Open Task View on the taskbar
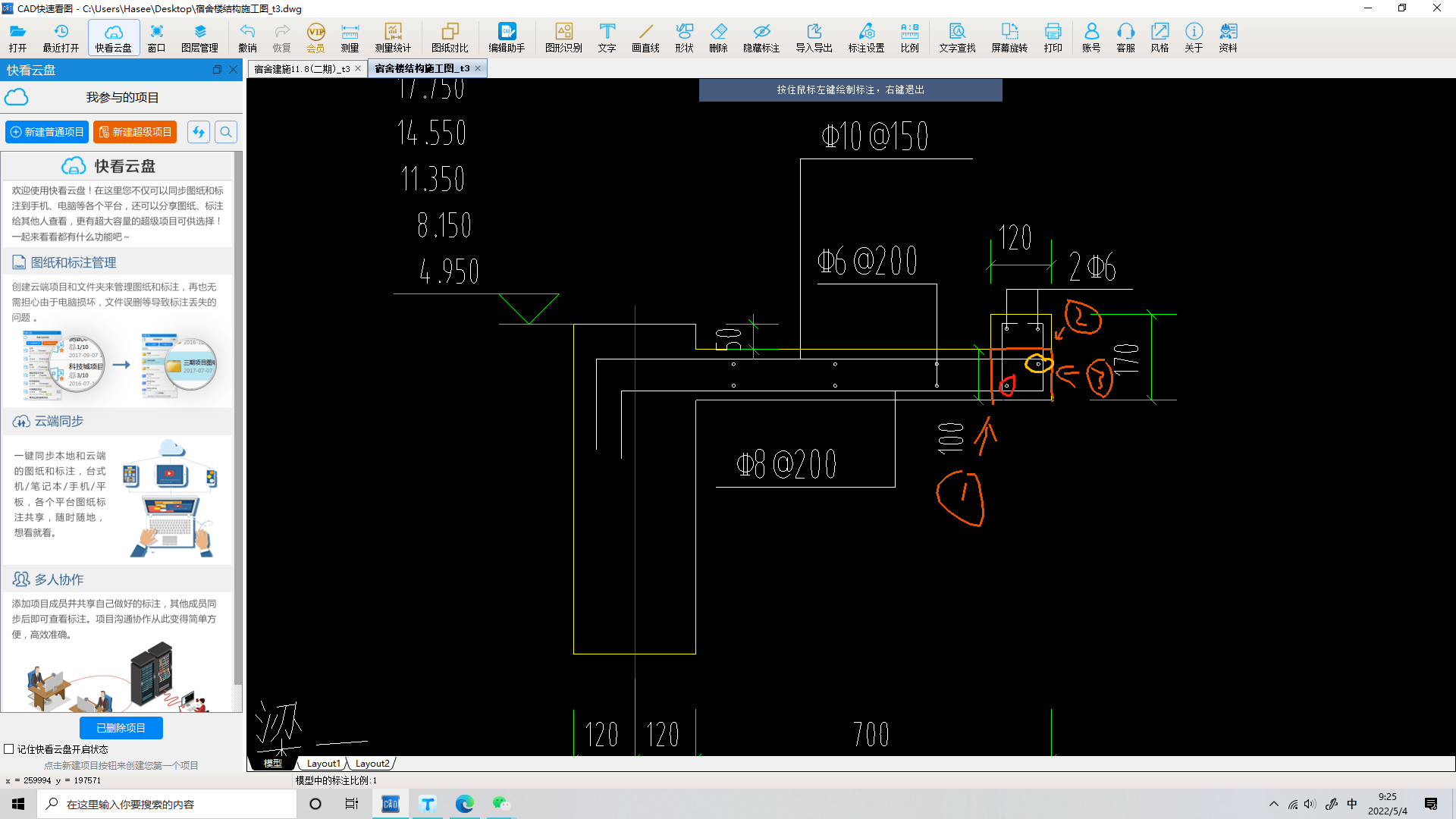The image size is (1456, 819). (x=352, y=804)
